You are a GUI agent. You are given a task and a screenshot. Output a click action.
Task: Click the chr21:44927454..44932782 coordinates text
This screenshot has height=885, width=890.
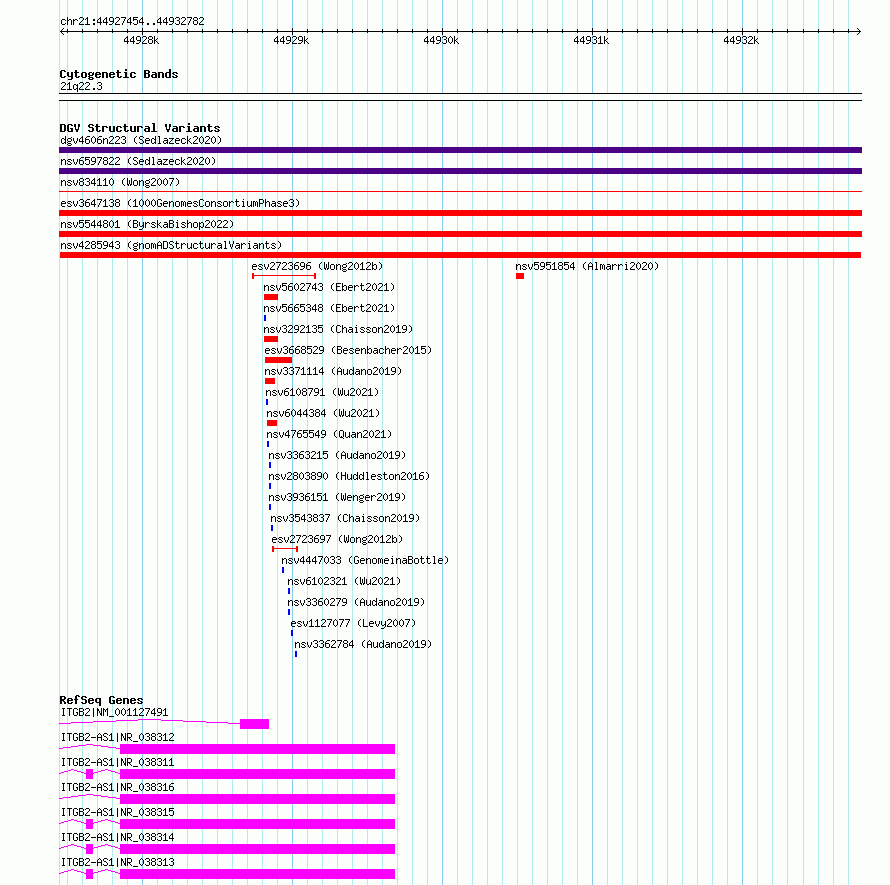(x=132, y=22)
